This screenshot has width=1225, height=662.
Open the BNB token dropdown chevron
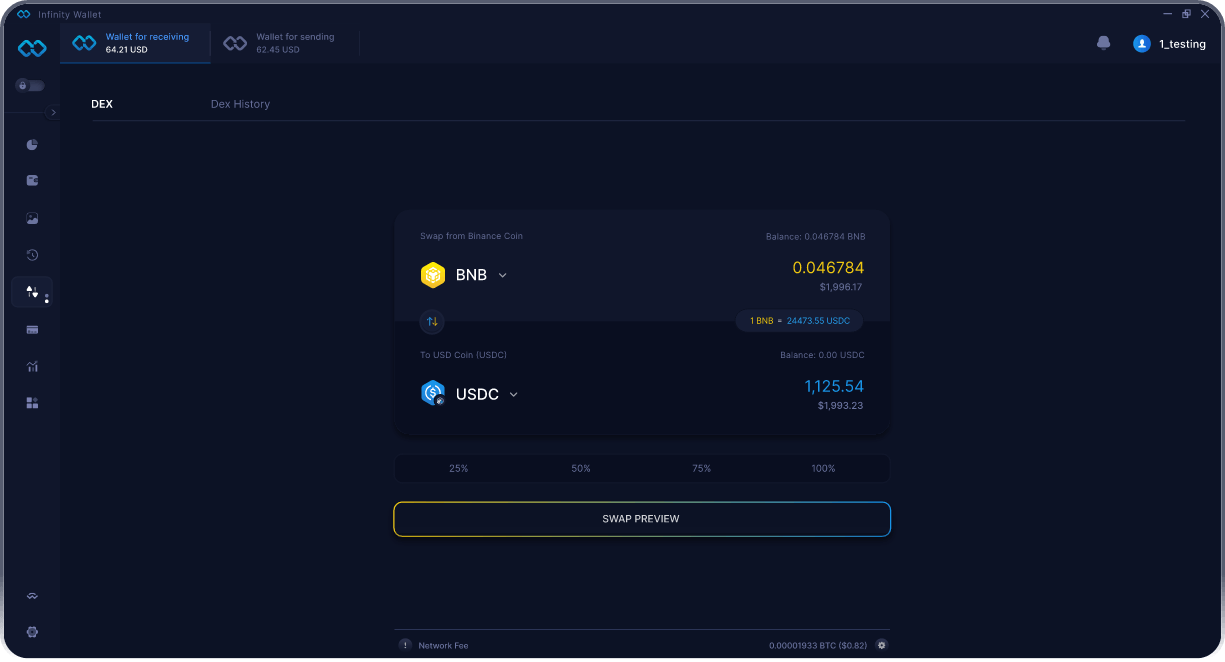pos(503,275)
